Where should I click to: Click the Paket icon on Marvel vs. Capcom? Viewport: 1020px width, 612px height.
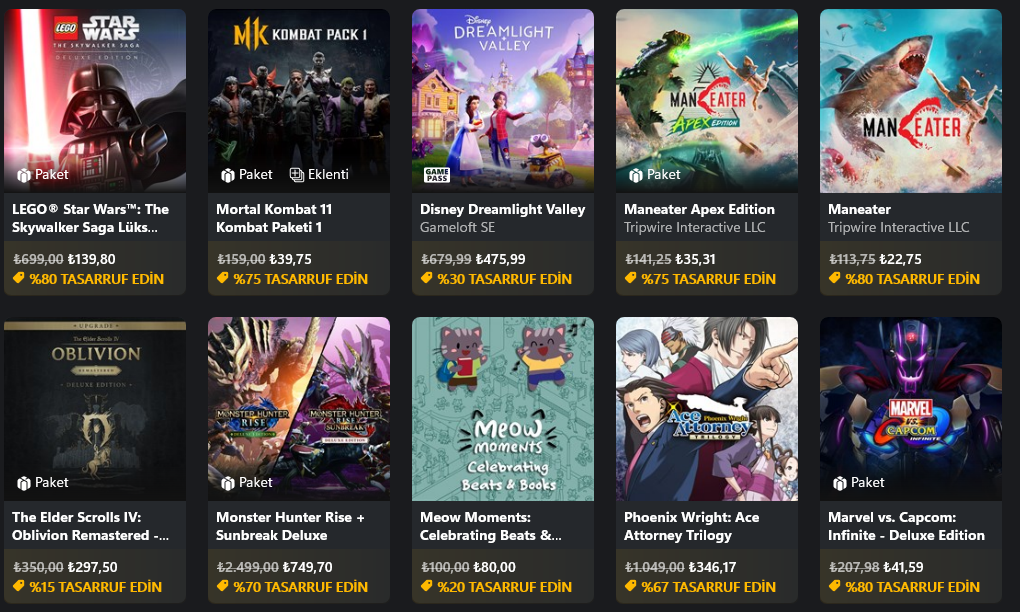coord(840,483)
